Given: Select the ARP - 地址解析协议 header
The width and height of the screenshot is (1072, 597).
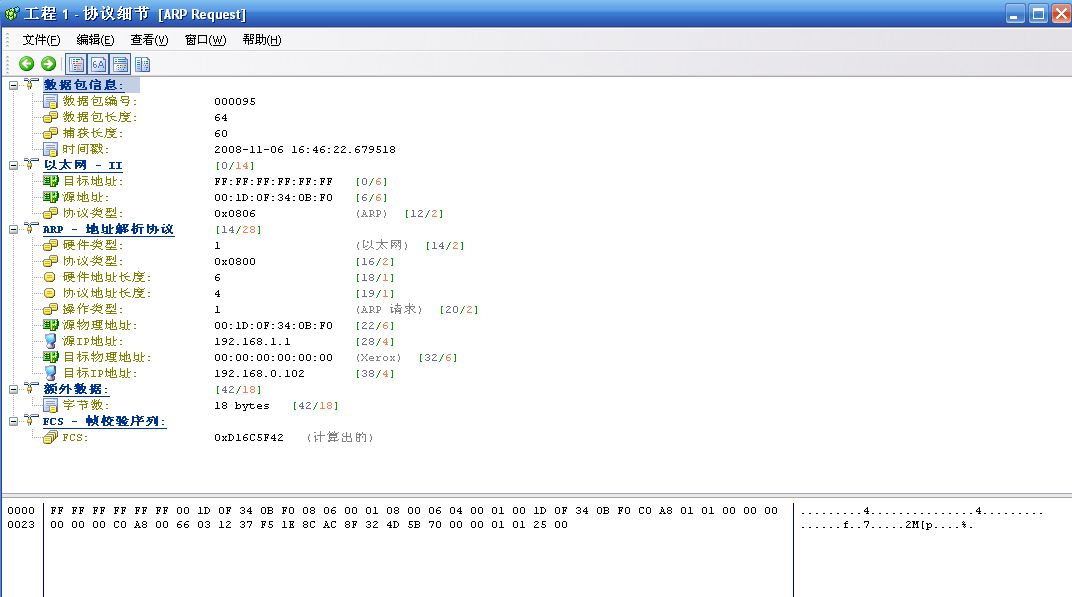Looking at the screenshot, I should (x=108, y=229).
